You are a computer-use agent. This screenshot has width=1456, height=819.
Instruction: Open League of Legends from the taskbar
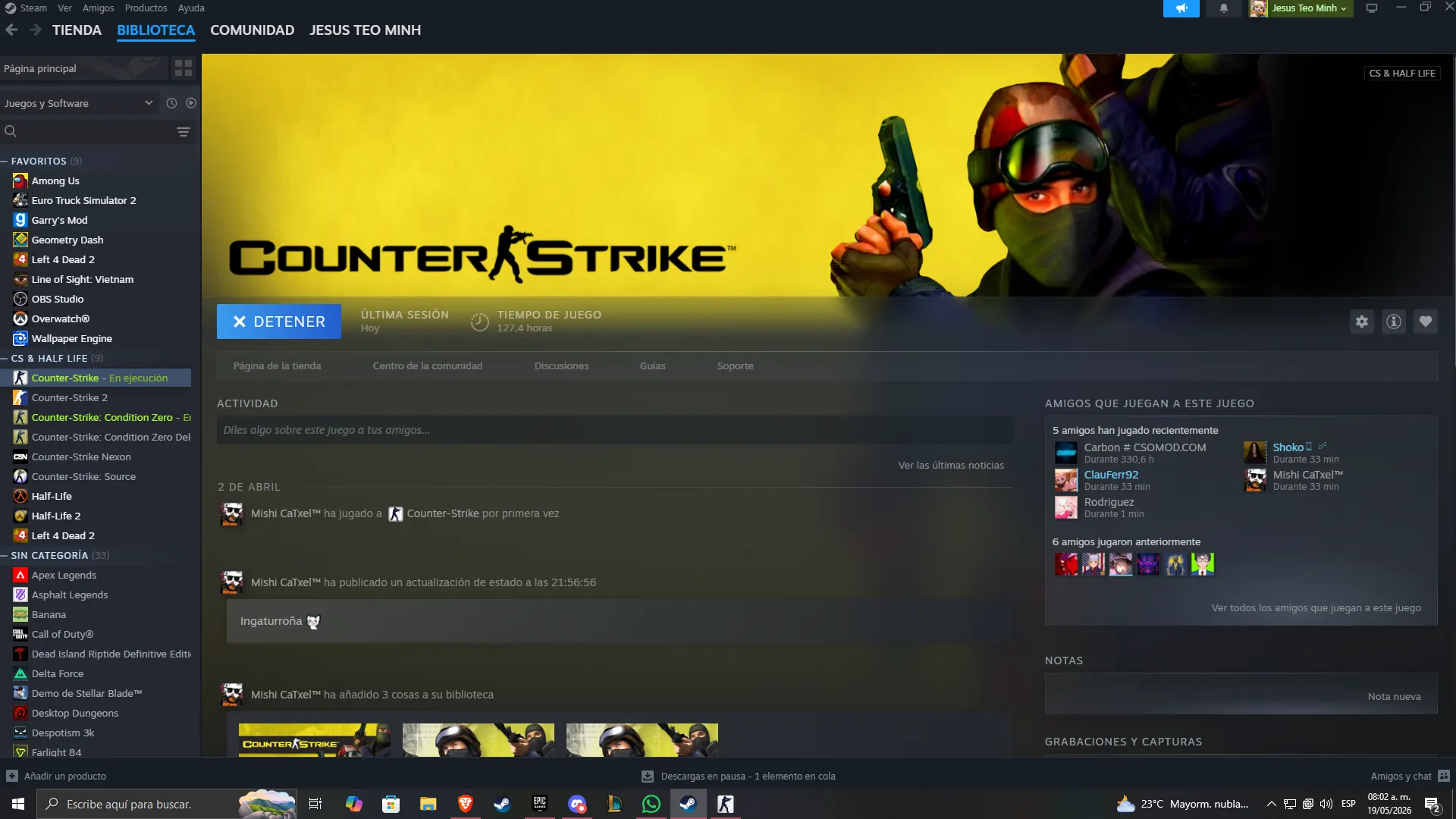click(614, 804)
